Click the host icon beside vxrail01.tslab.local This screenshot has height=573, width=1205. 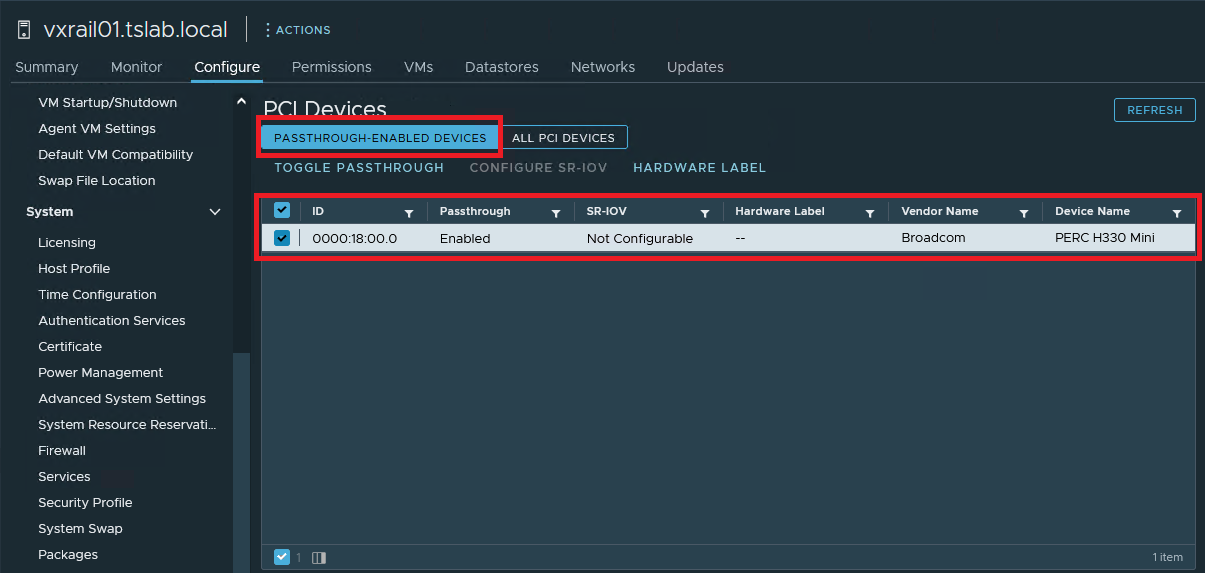pyautogui.click(x=24, y=30)
